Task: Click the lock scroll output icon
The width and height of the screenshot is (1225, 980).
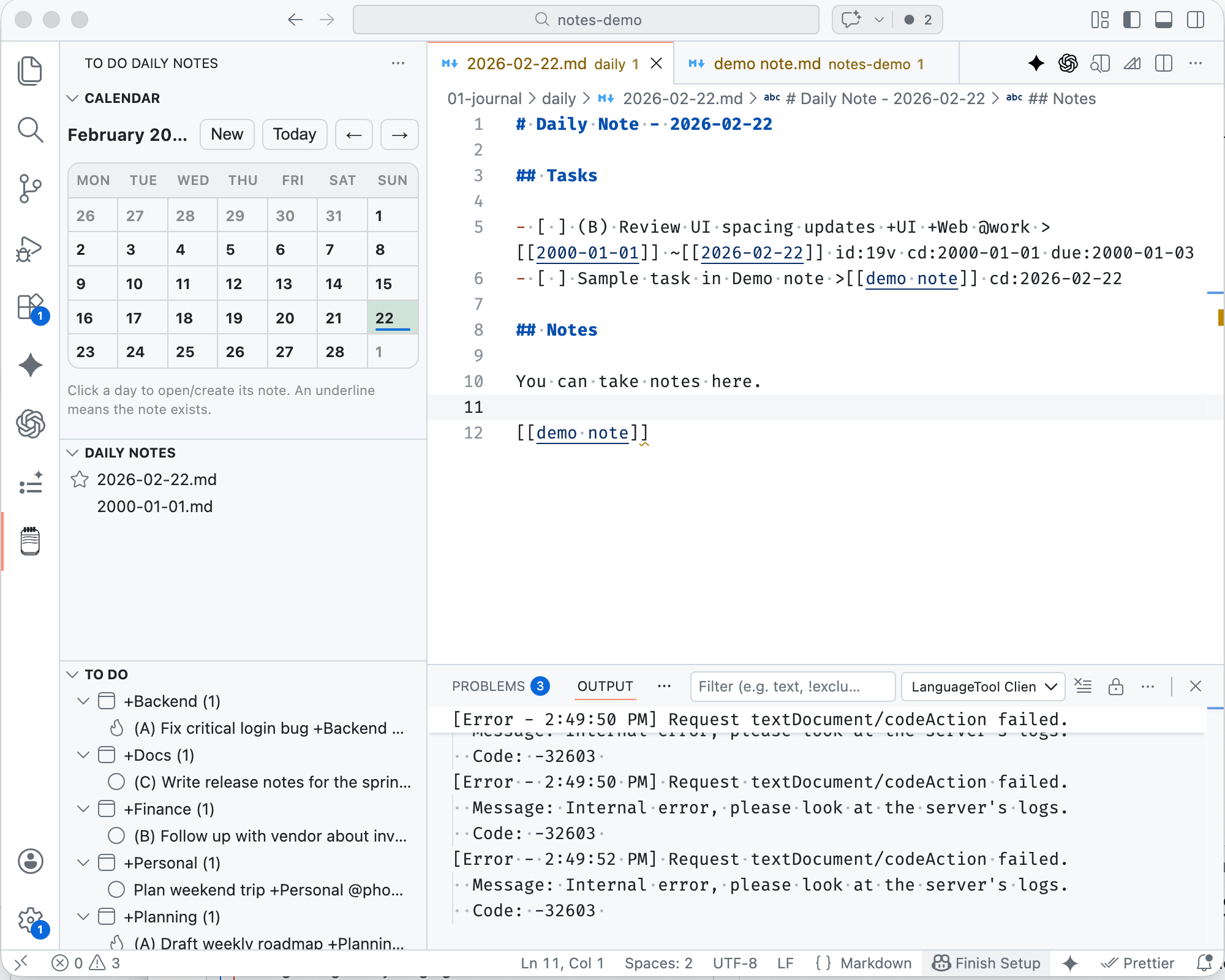Action: [x=1115, y=686]
